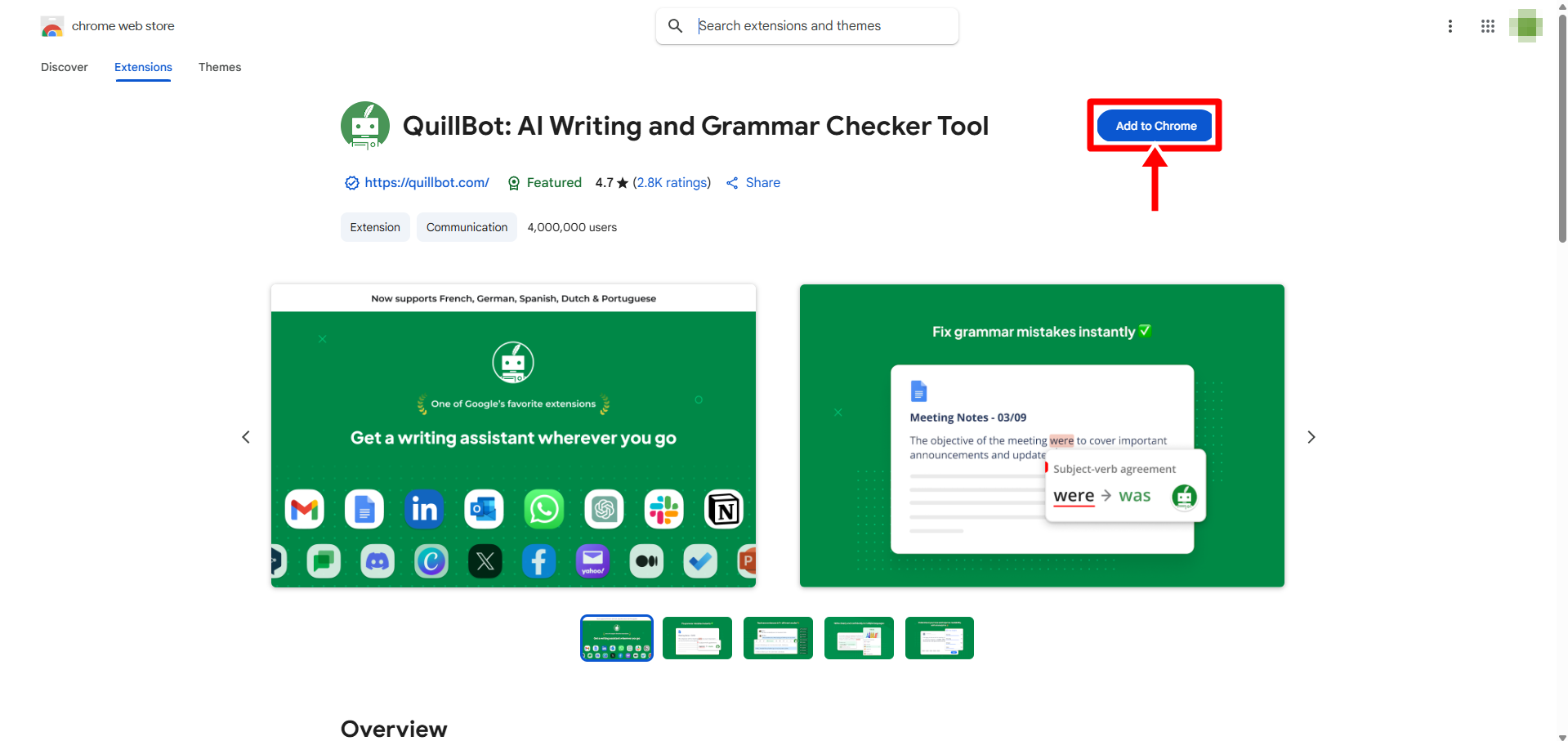This screenshot has width=1568, height=741.
Task: Select the second screenshot thumbnail
Action: pyautogui.click(x=697, y=638)
